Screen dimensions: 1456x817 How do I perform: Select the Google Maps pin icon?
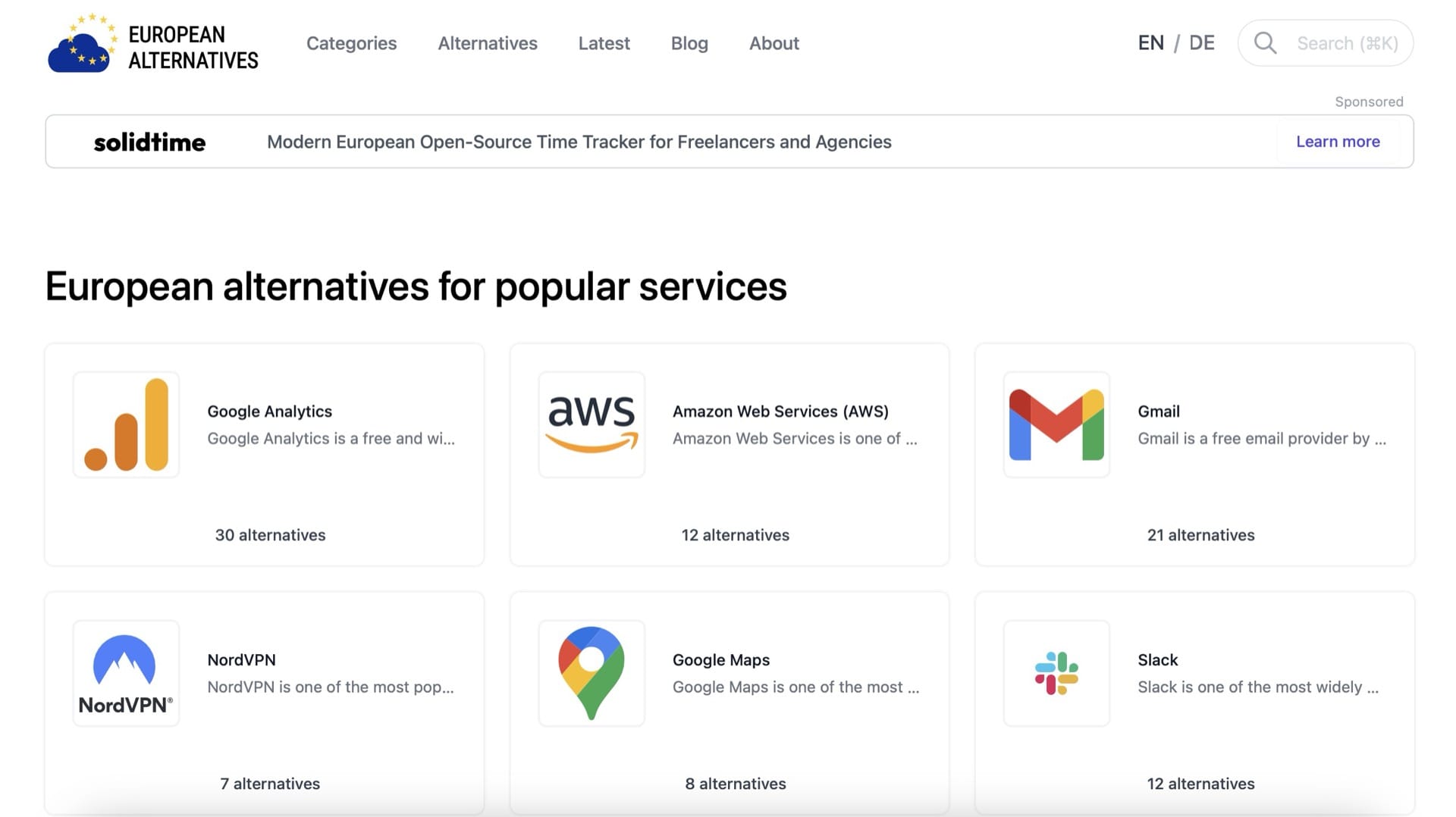click(x=591, y=673)
